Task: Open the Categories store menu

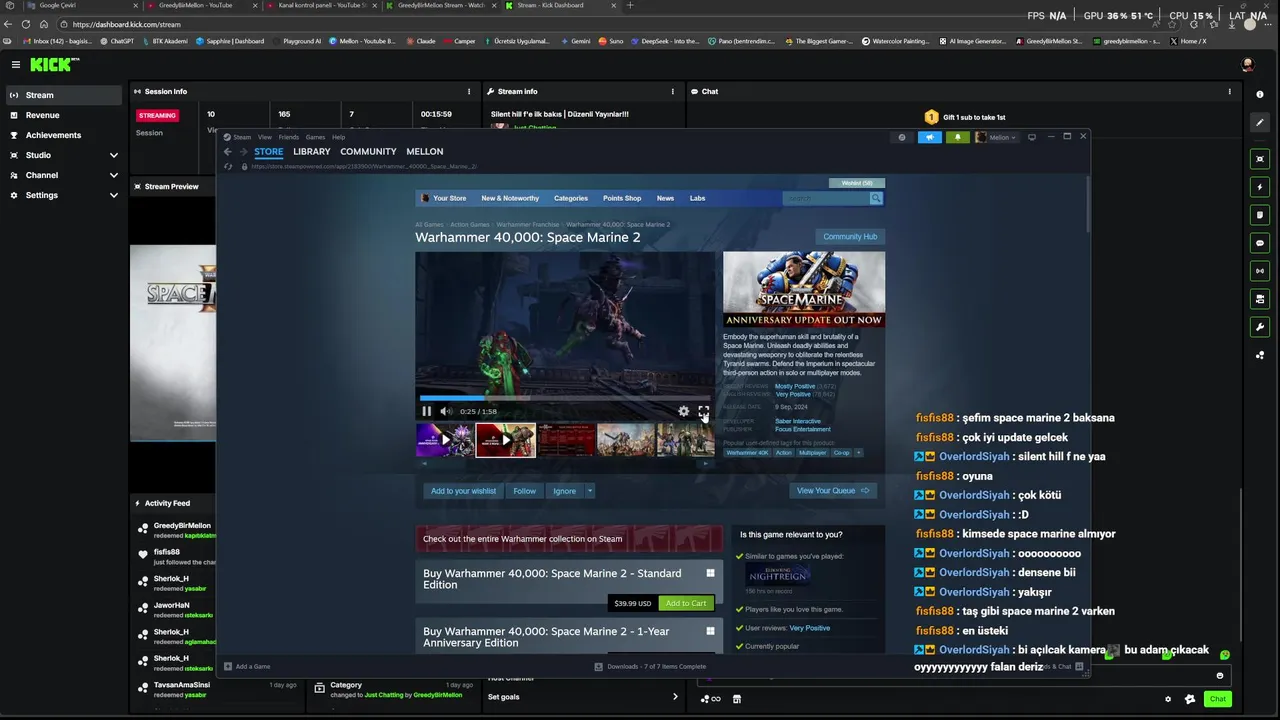Action: pyautogui.click(x=571, y=198)
